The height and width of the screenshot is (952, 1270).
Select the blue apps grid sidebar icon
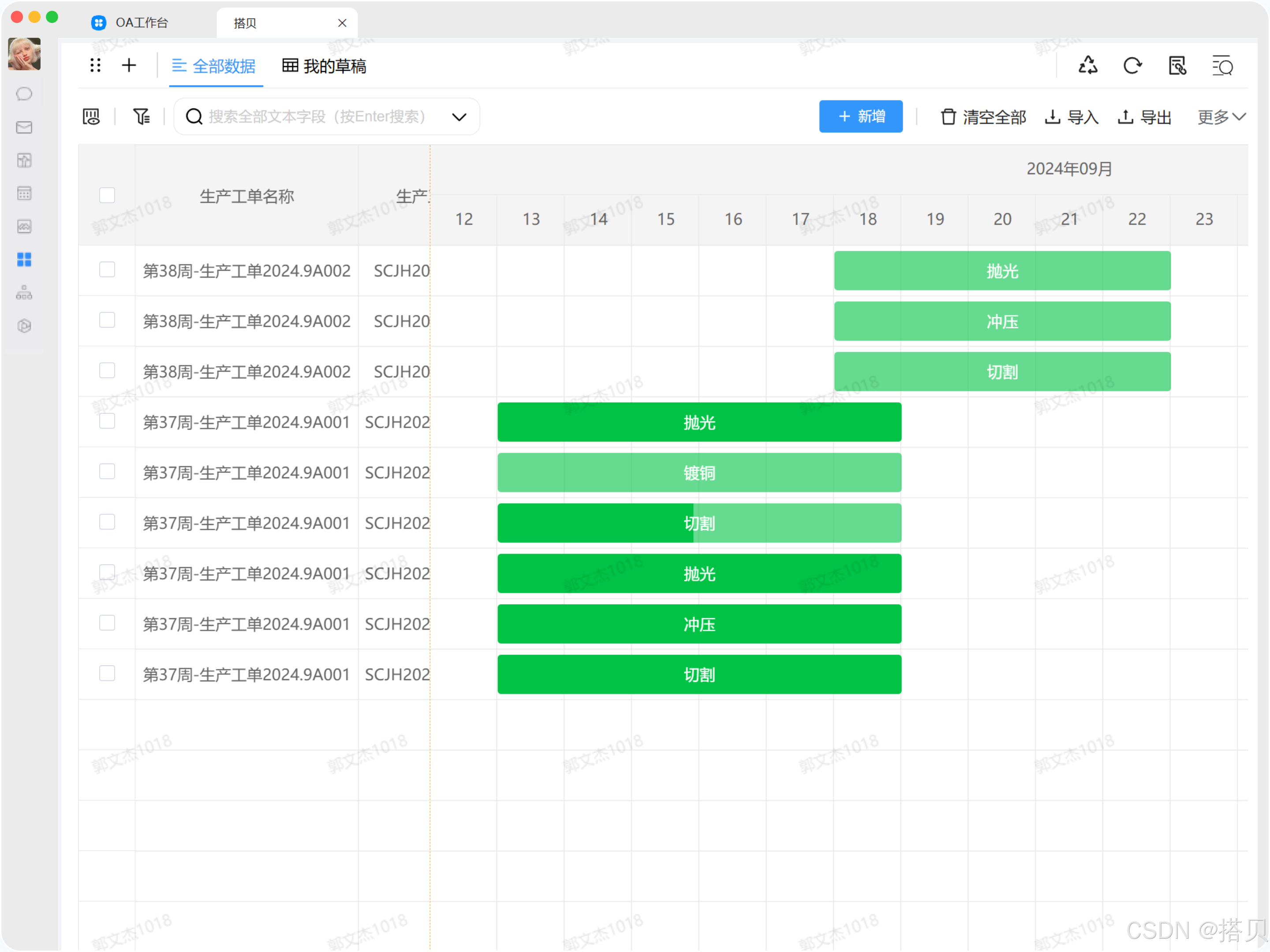tap(24, 260)
